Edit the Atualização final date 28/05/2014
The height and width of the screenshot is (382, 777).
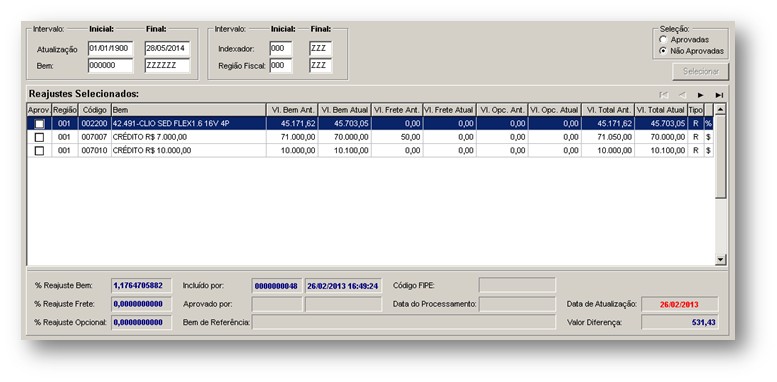(167, 49)
